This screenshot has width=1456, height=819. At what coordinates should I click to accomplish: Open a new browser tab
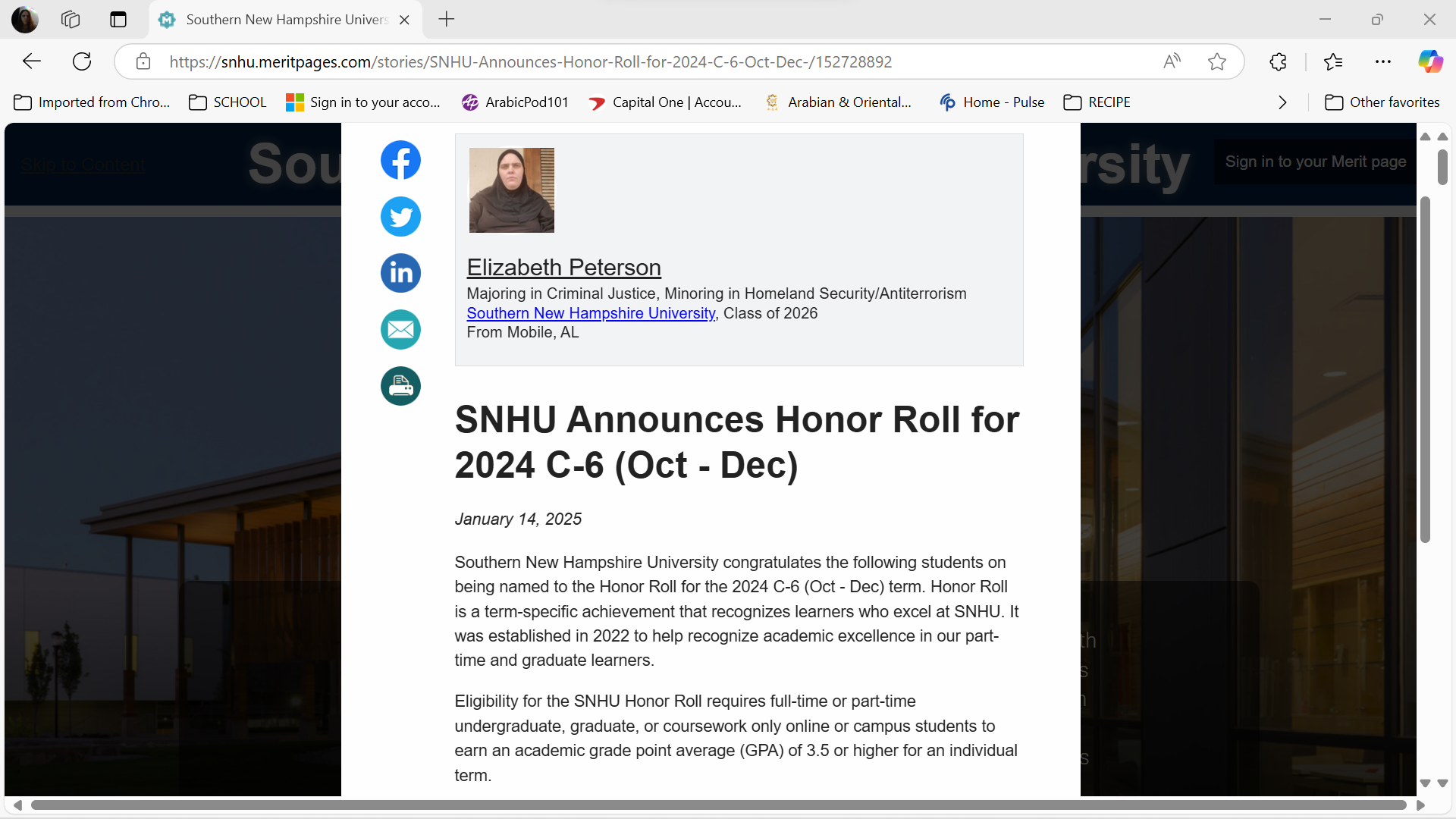click(x=447, y=19)
